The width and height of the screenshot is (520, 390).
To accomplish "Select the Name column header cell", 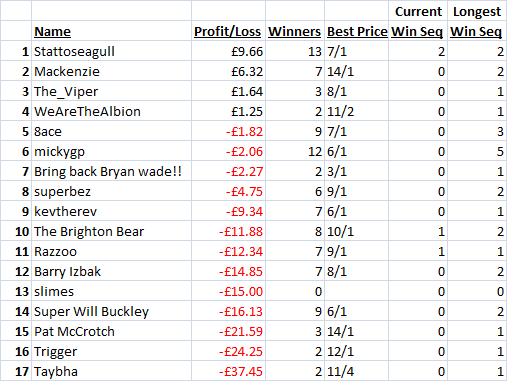I will tap(111, 31).
